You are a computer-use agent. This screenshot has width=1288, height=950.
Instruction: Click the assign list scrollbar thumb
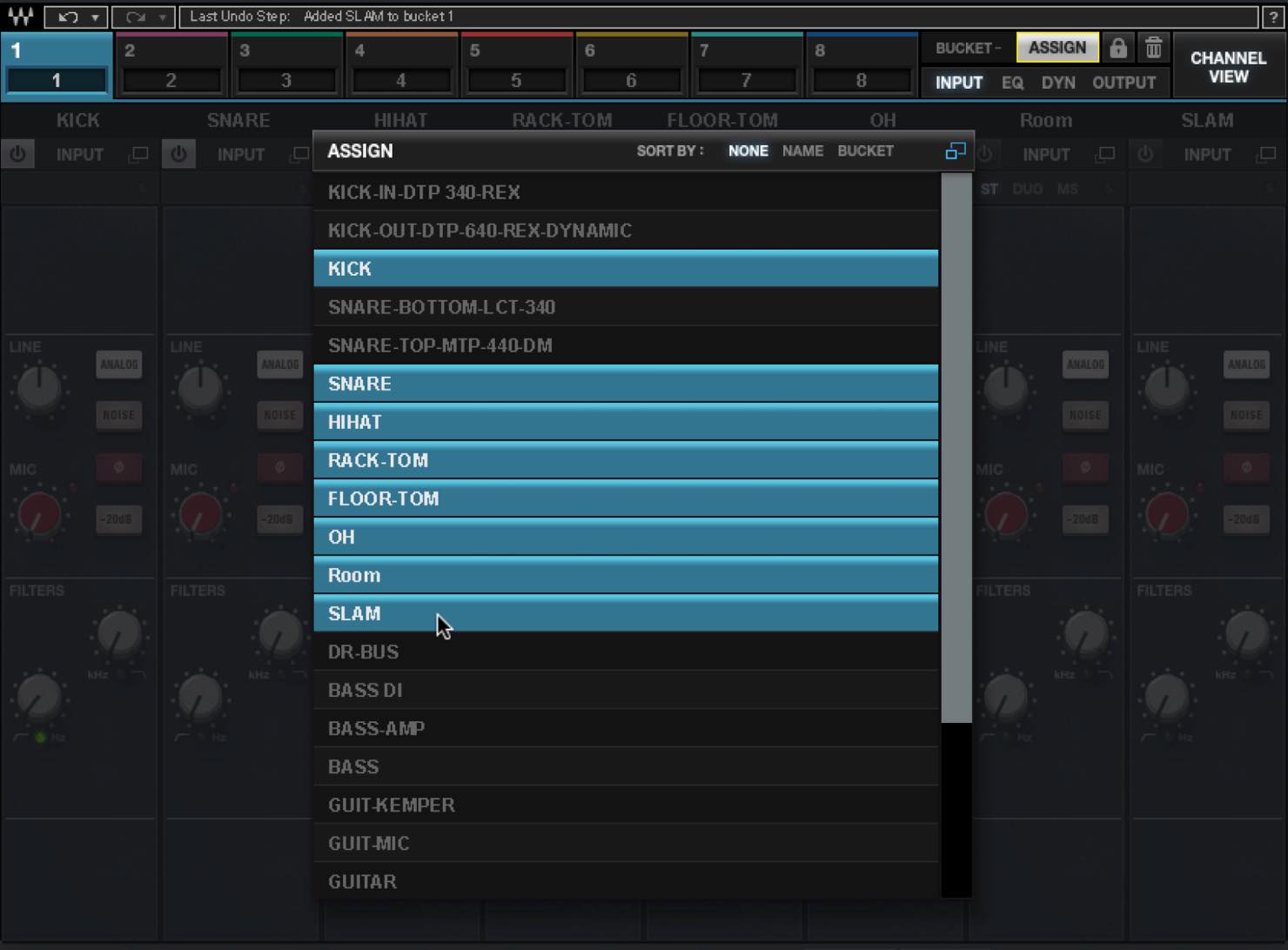click(x=956, y=448)
